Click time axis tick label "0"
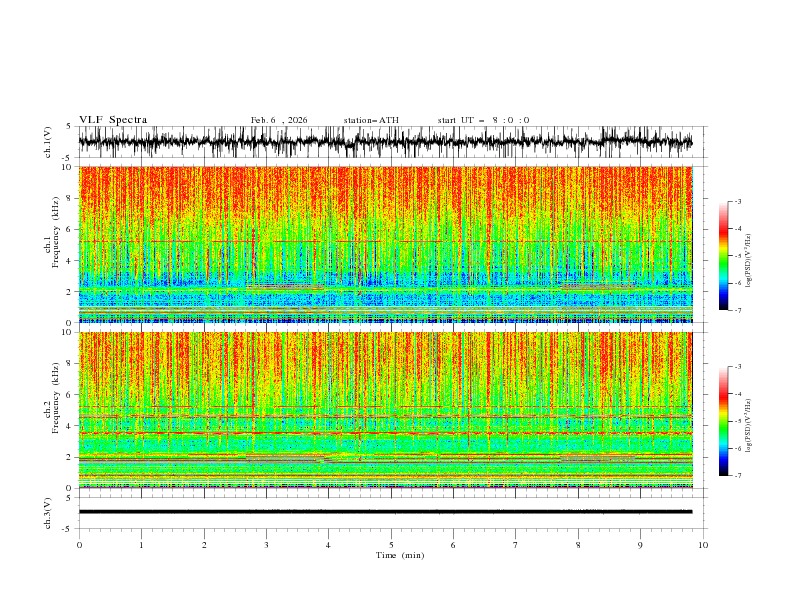The height and width of the screenshot is (612, 792). click(79, 545)
